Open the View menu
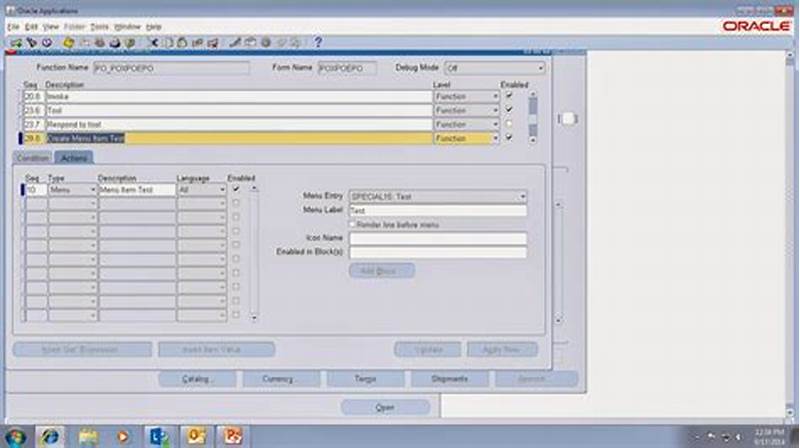Image resolution: width=800 pixels, height=448 pixels. tap(51, 27)
